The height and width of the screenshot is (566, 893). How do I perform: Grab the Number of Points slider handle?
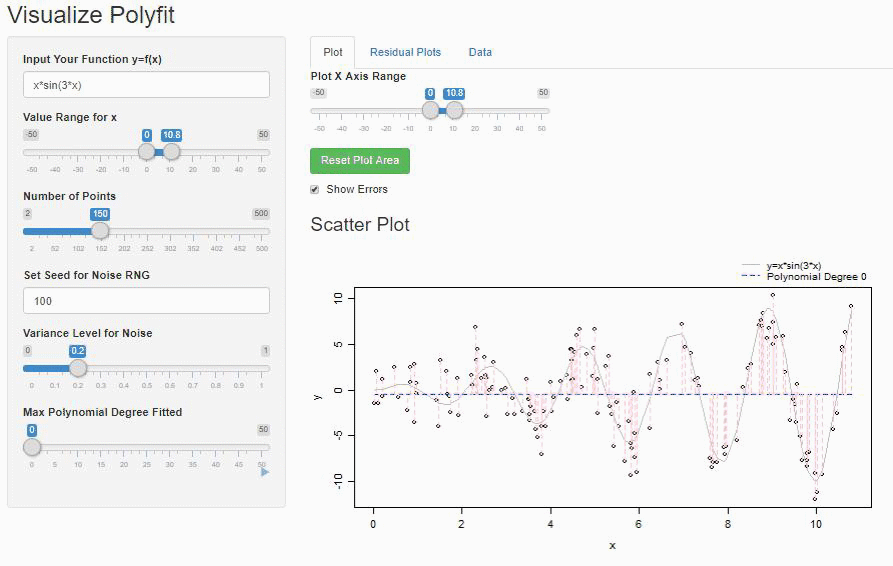(100, 231)
